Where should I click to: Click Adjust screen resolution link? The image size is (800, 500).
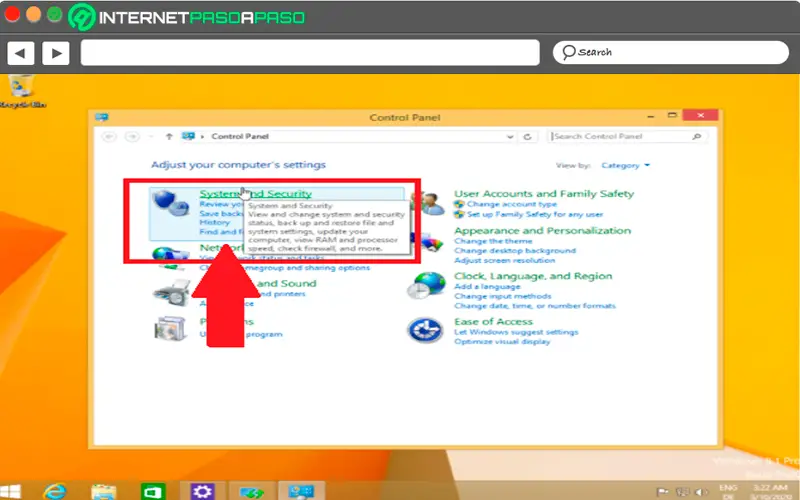point(505,260)
